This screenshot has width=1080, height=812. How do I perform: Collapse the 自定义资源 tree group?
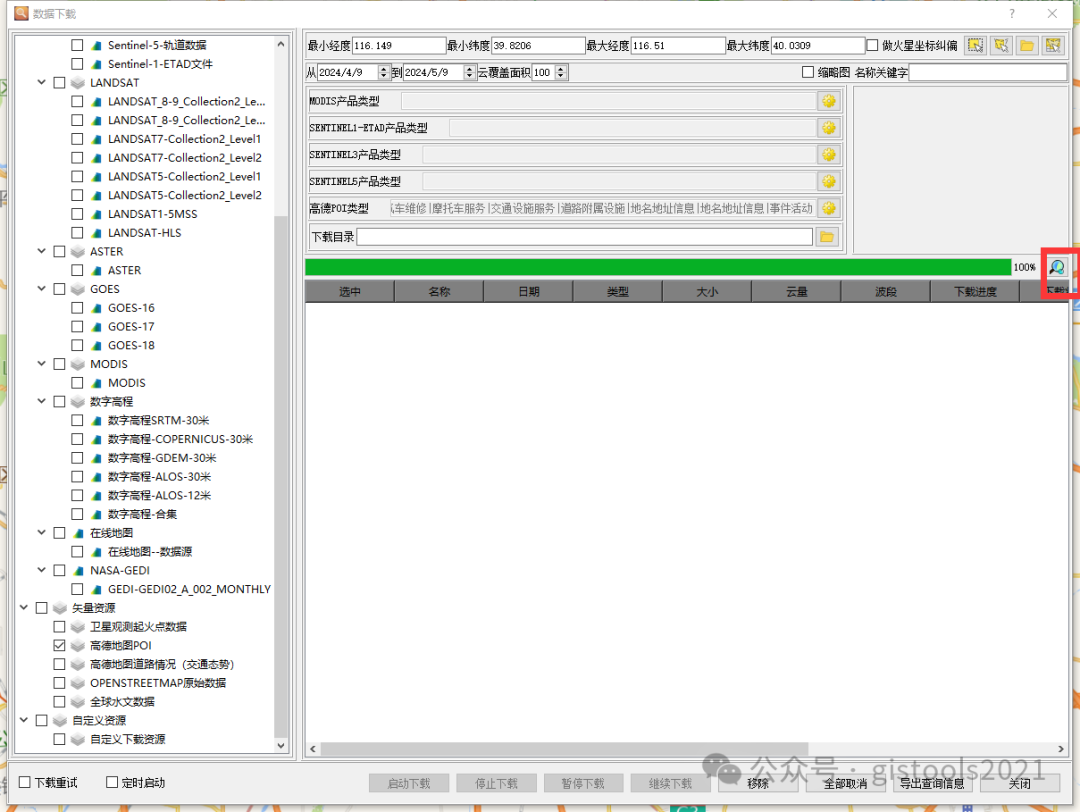click(x=23, y=721)
